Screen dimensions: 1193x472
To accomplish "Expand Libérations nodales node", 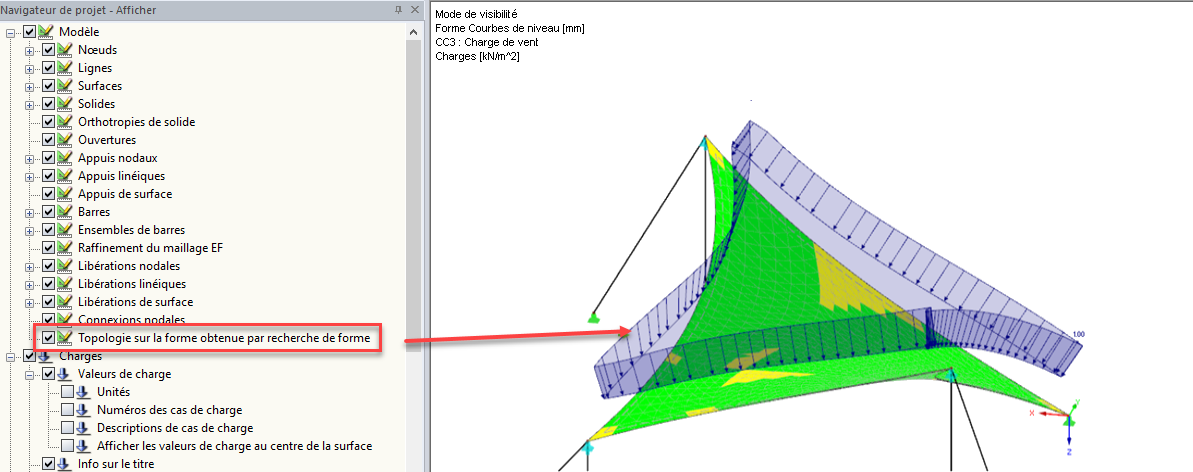I will click(x=30, y=267).
